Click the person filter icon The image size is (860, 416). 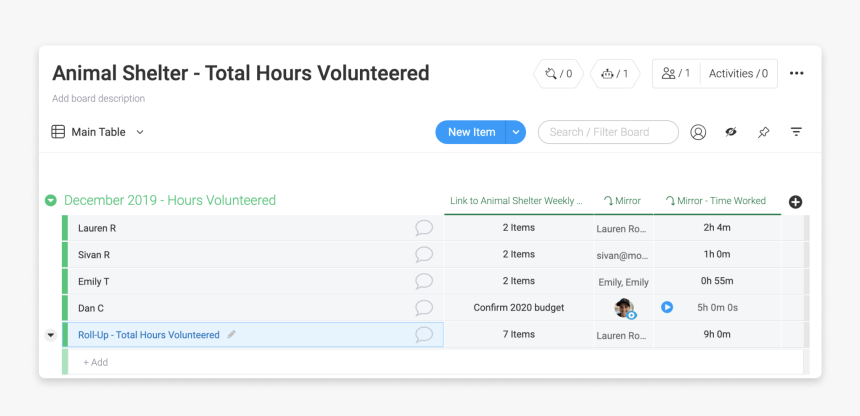[698, 132]
